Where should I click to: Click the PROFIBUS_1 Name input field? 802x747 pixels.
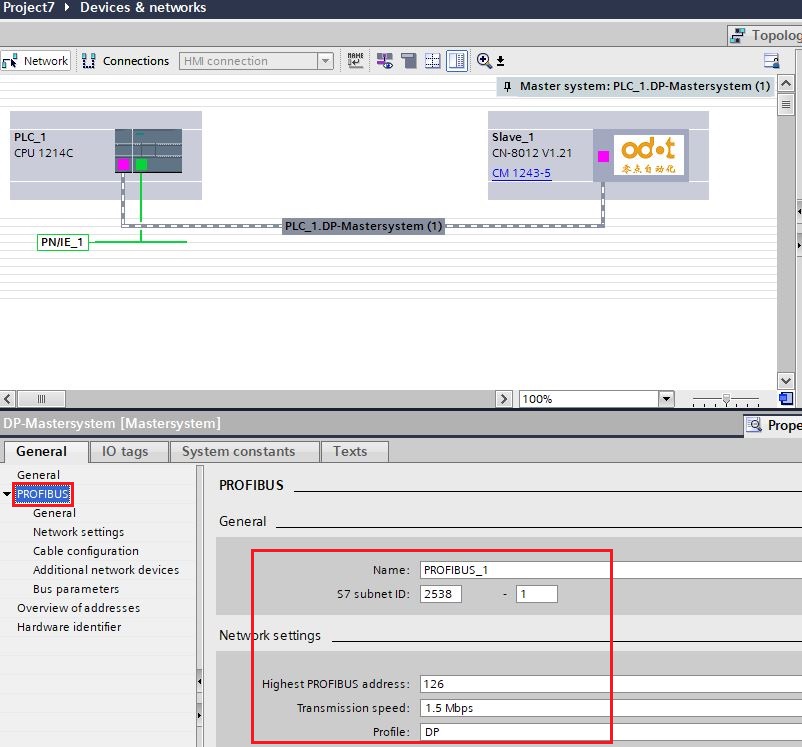pyautogui.click(x=514, y=570)
